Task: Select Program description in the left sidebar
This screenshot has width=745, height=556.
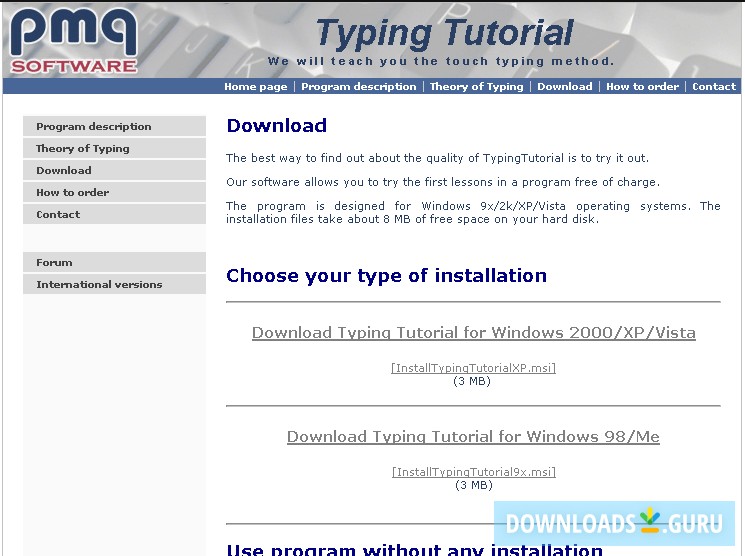Action: (x=115, y=126)
